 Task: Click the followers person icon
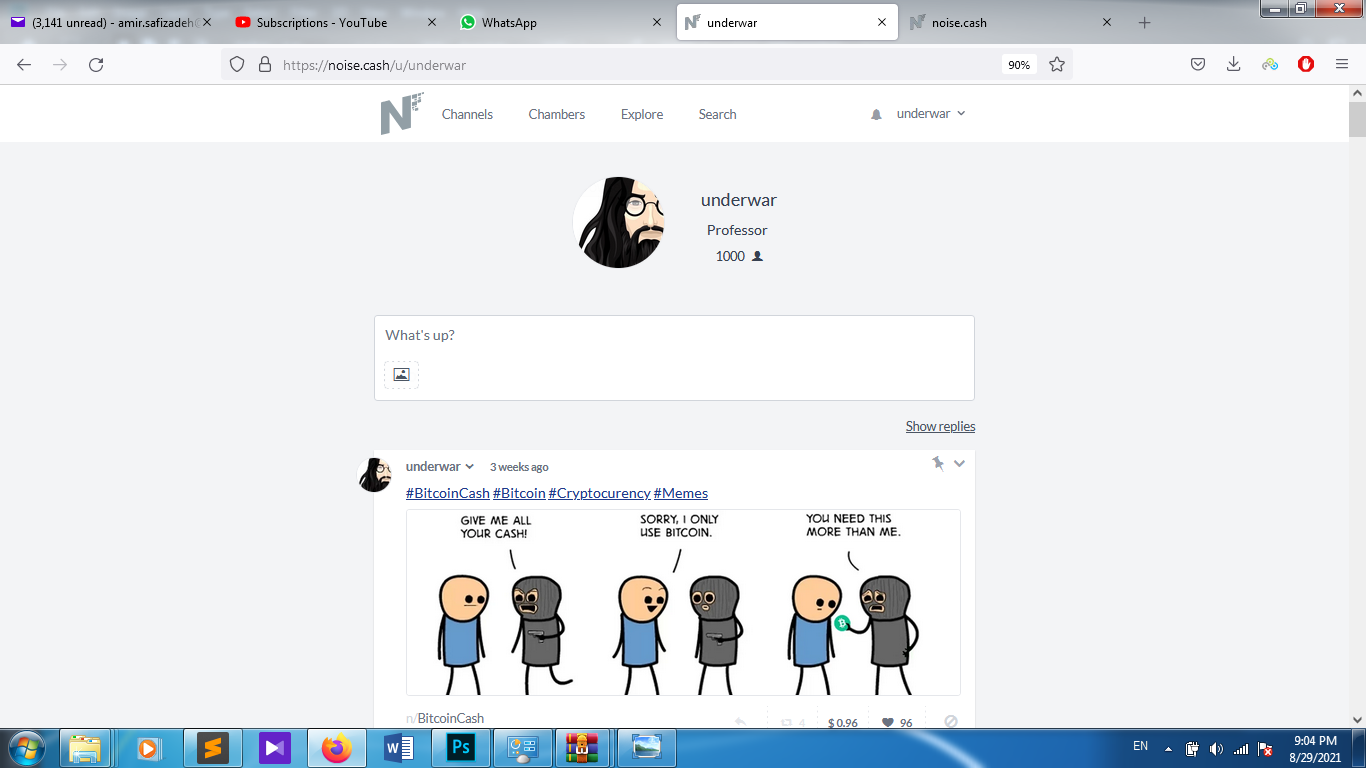pyautogui.click(x=757, y=257)
